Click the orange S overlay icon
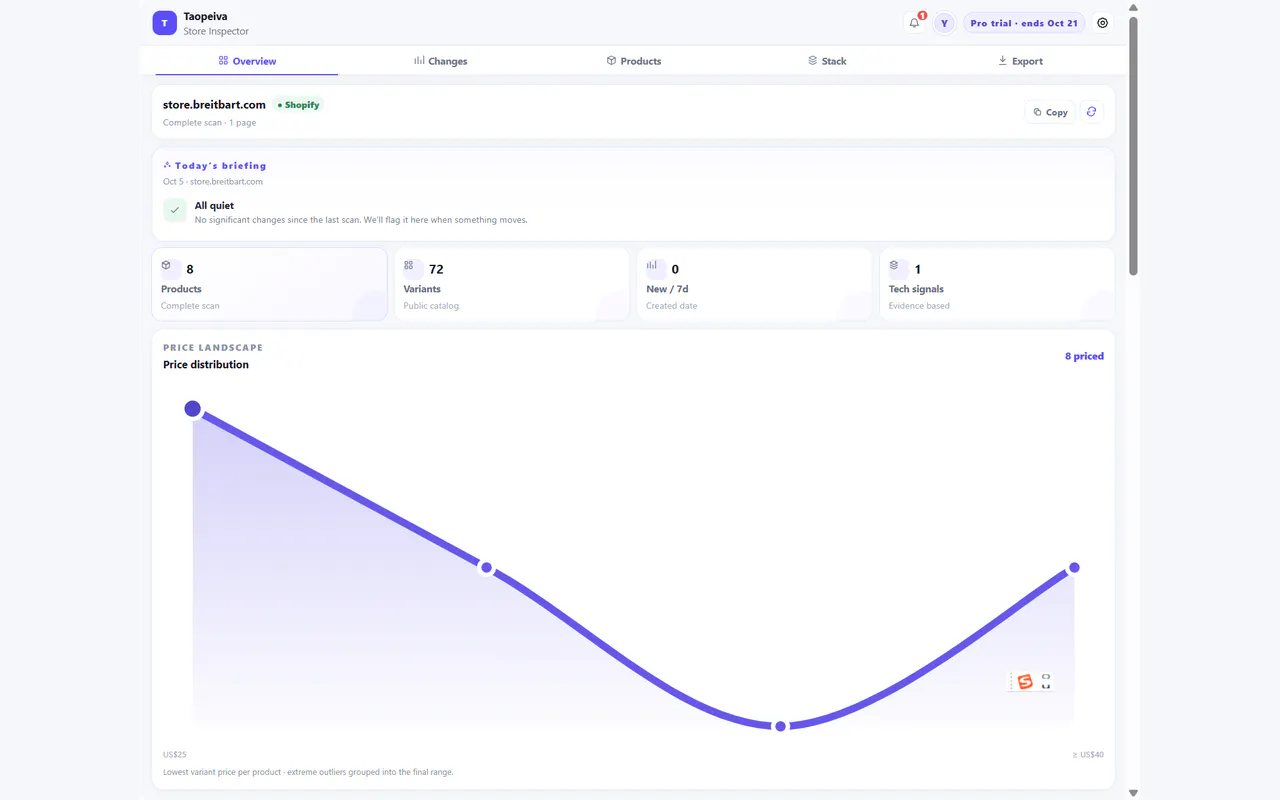 point(1024,682)
